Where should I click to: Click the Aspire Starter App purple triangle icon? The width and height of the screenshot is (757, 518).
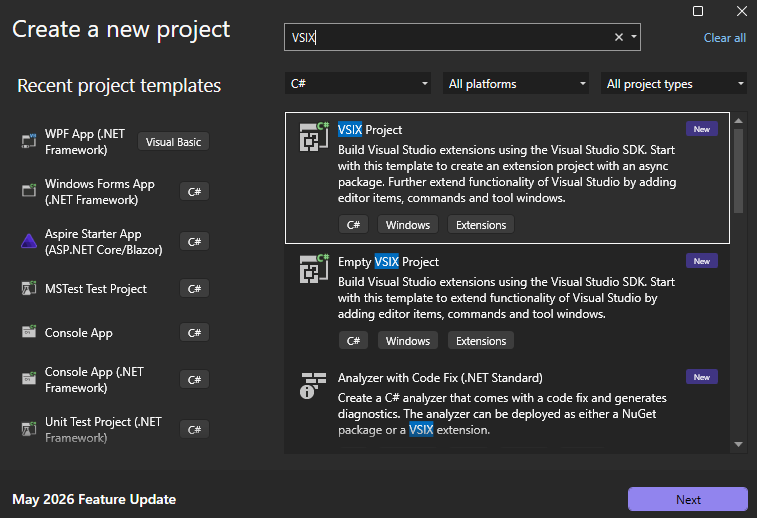click(29, 241)
